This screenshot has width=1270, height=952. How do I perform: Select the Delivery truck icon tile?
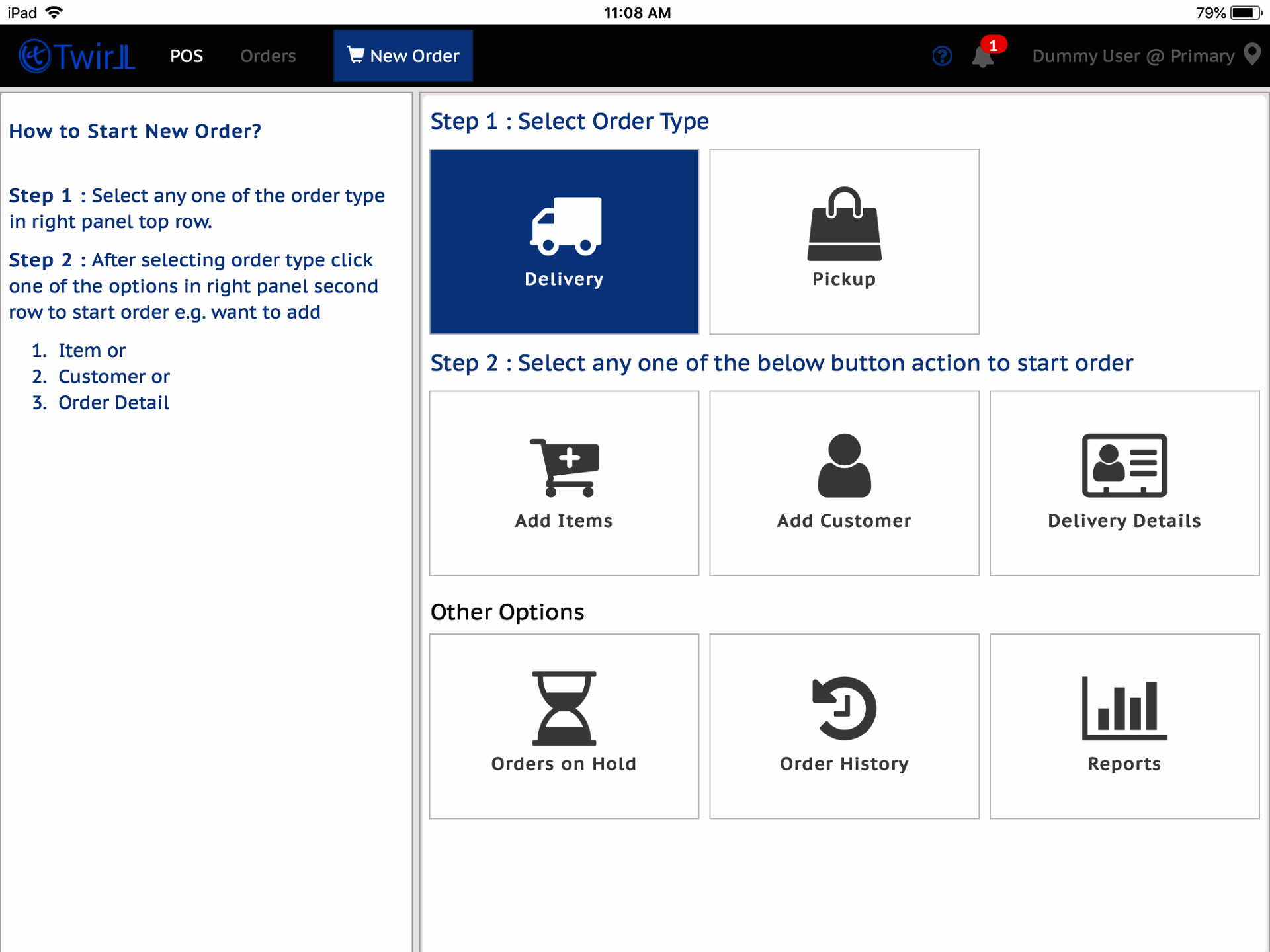(566, 226)
